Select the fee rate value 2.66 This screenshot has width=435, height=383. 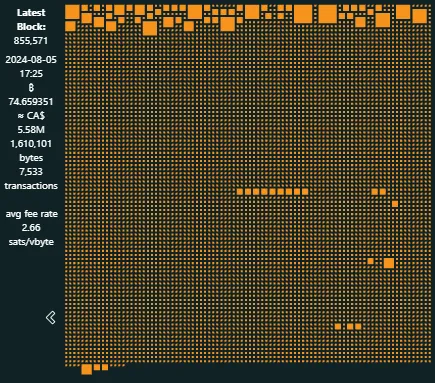(x=31, y=228)
